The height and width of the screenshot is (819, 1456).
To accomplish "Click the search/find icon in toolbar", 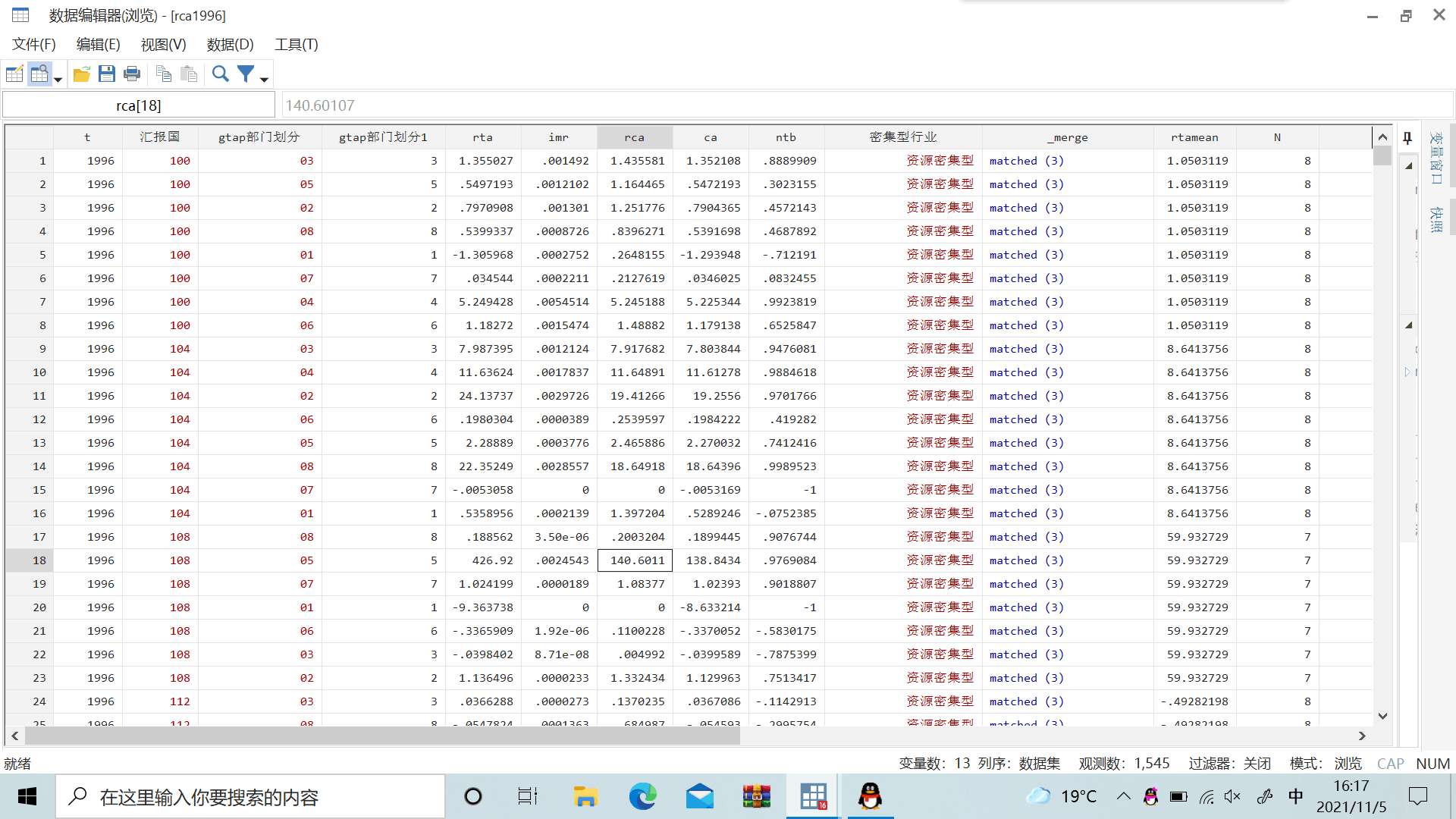I will point(219,74).
